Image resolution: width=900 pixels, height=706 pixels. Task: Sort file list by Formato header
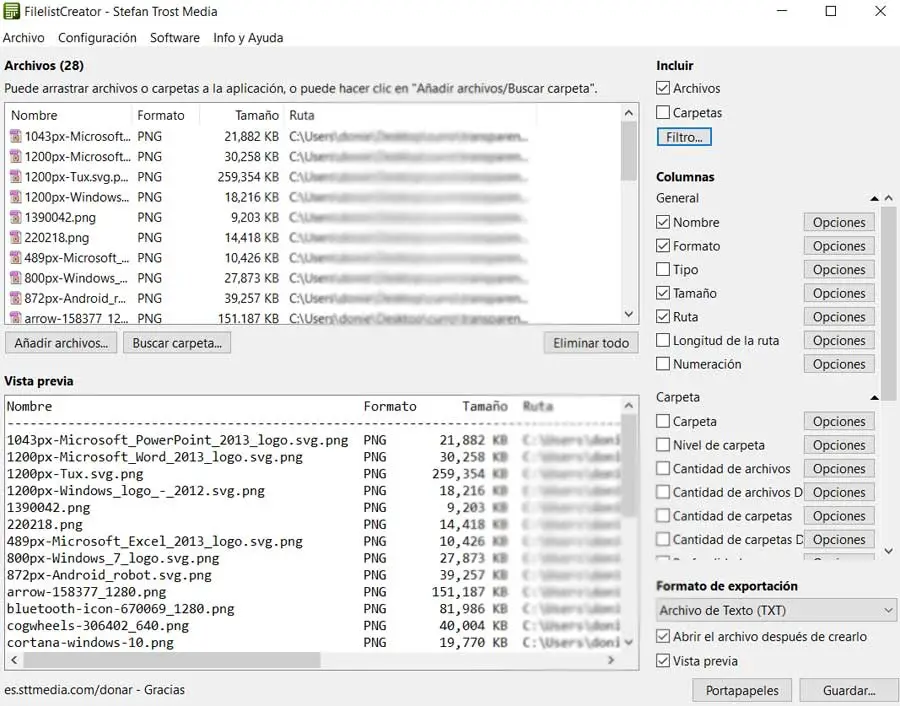click(165, 115)
